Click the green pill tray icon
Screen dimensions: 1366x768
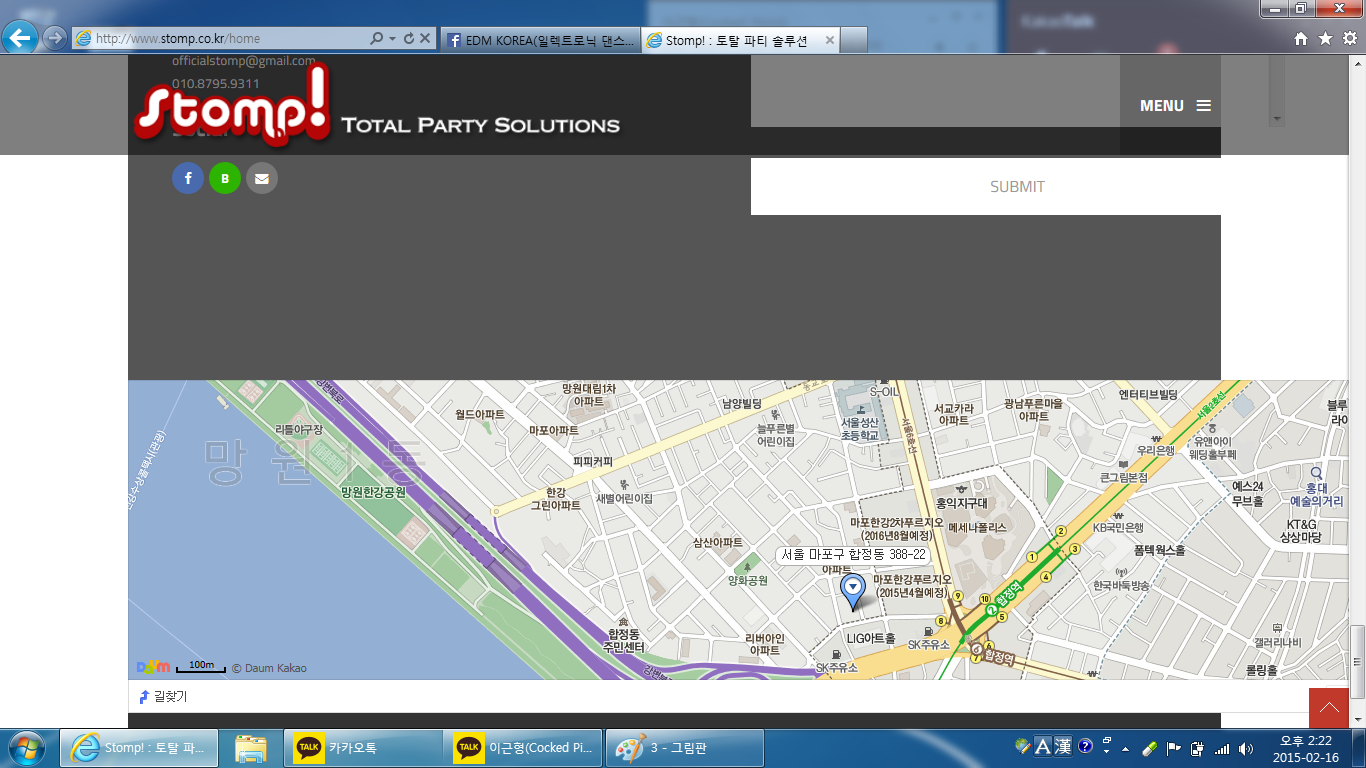[x=1150, y=748]
